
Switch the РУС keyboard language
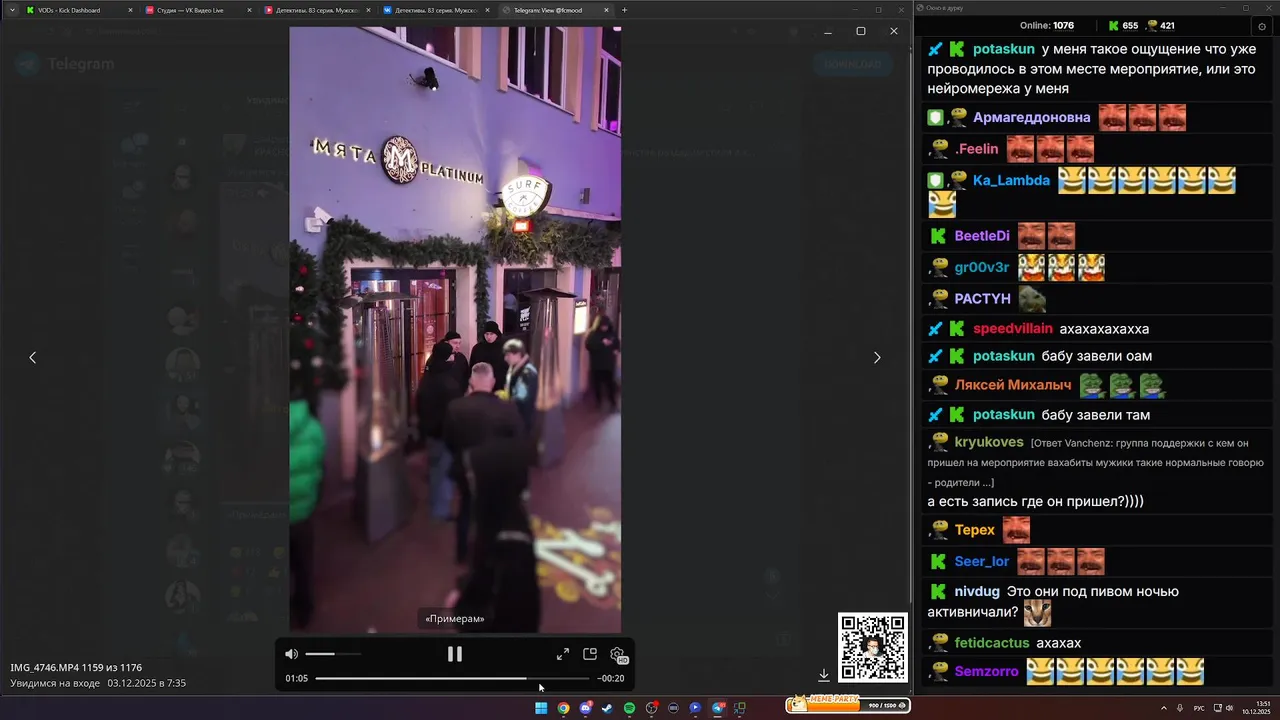click(x=1199, y=708)
